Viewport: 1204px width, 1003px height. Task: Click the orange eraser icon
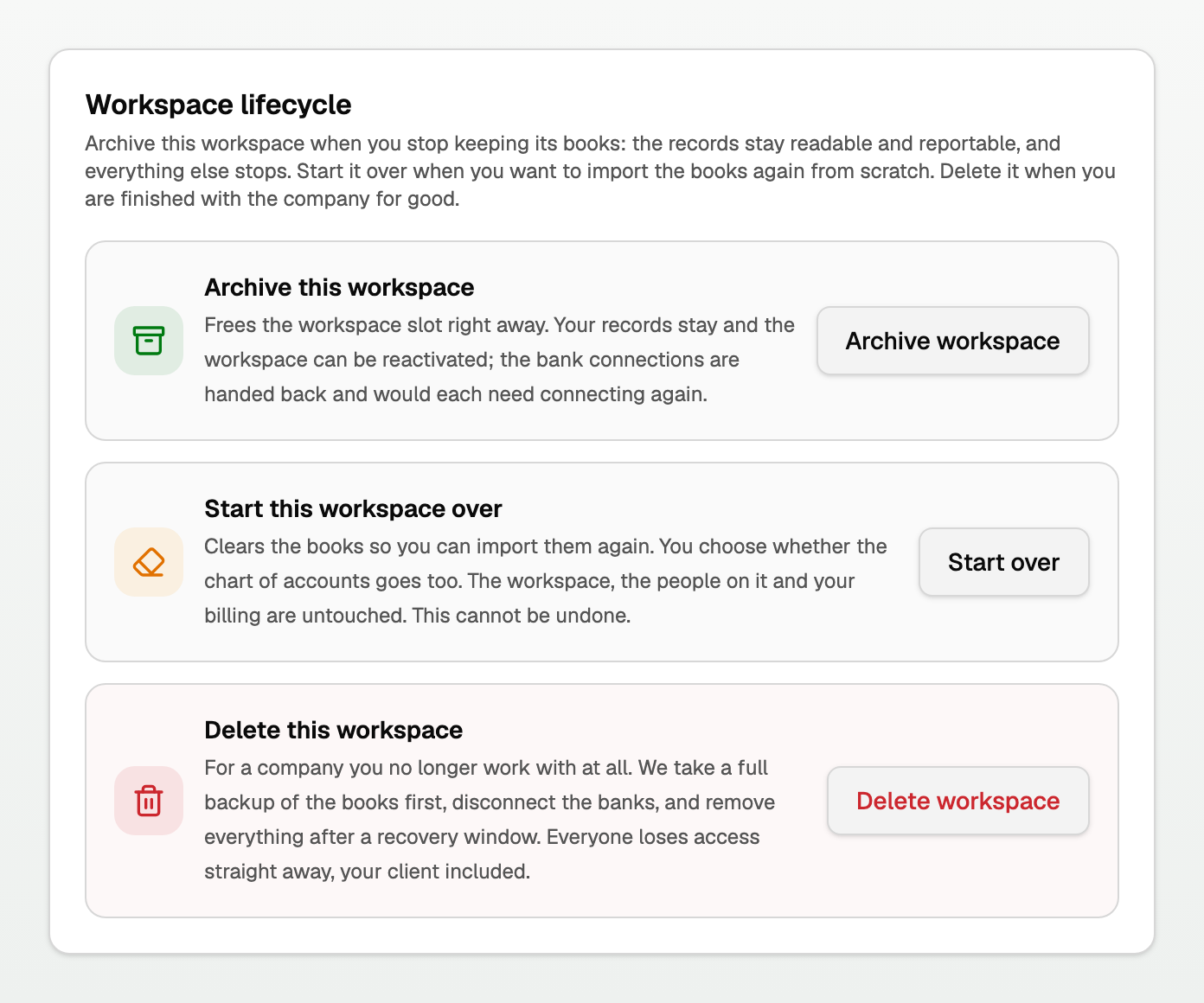[x=149, y=562]
